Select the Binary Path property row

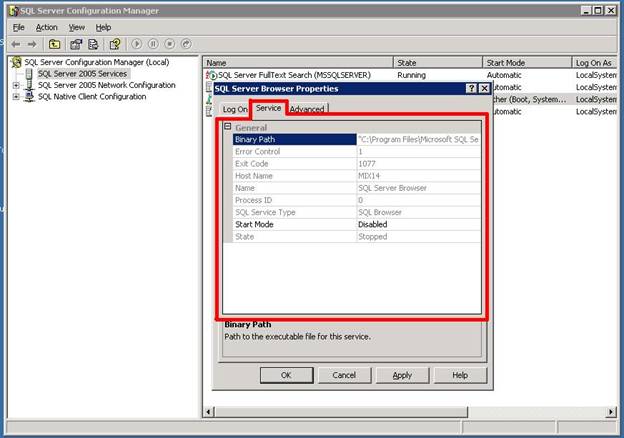[x=356, y=139]
